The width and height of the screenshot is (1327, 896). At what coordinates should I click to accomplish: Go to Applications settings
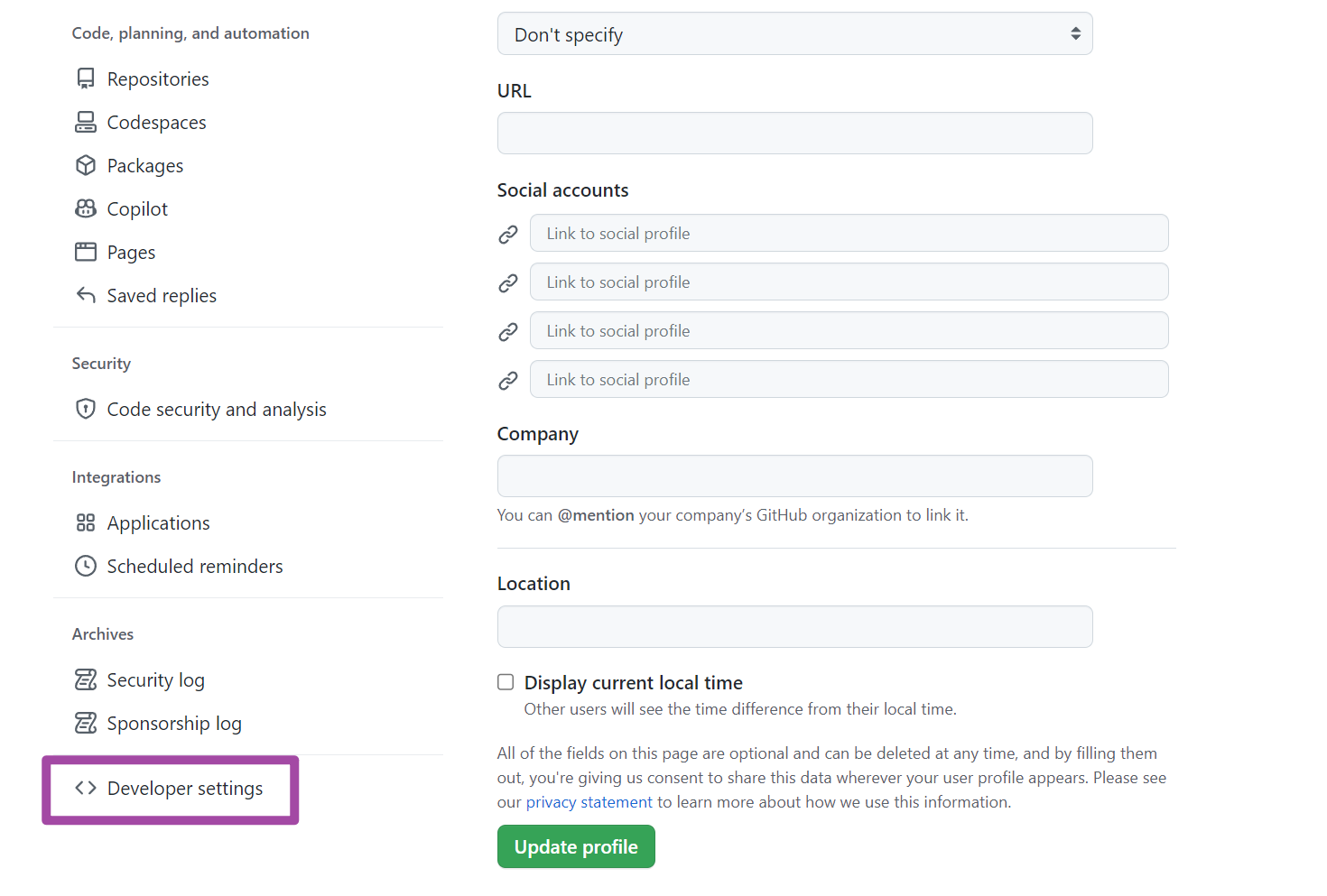pos(158,523)
